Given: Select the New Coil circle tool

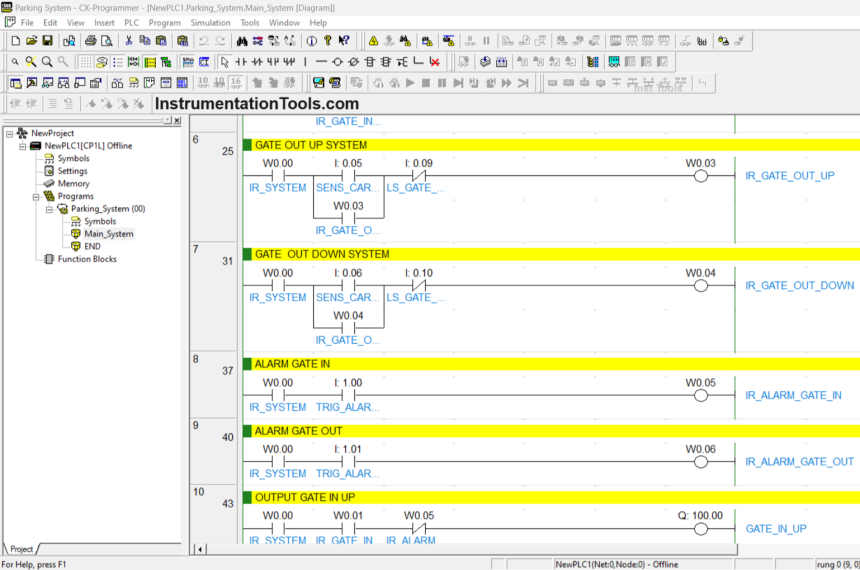Looking at the screenshot, I should [x=337, y=62].
